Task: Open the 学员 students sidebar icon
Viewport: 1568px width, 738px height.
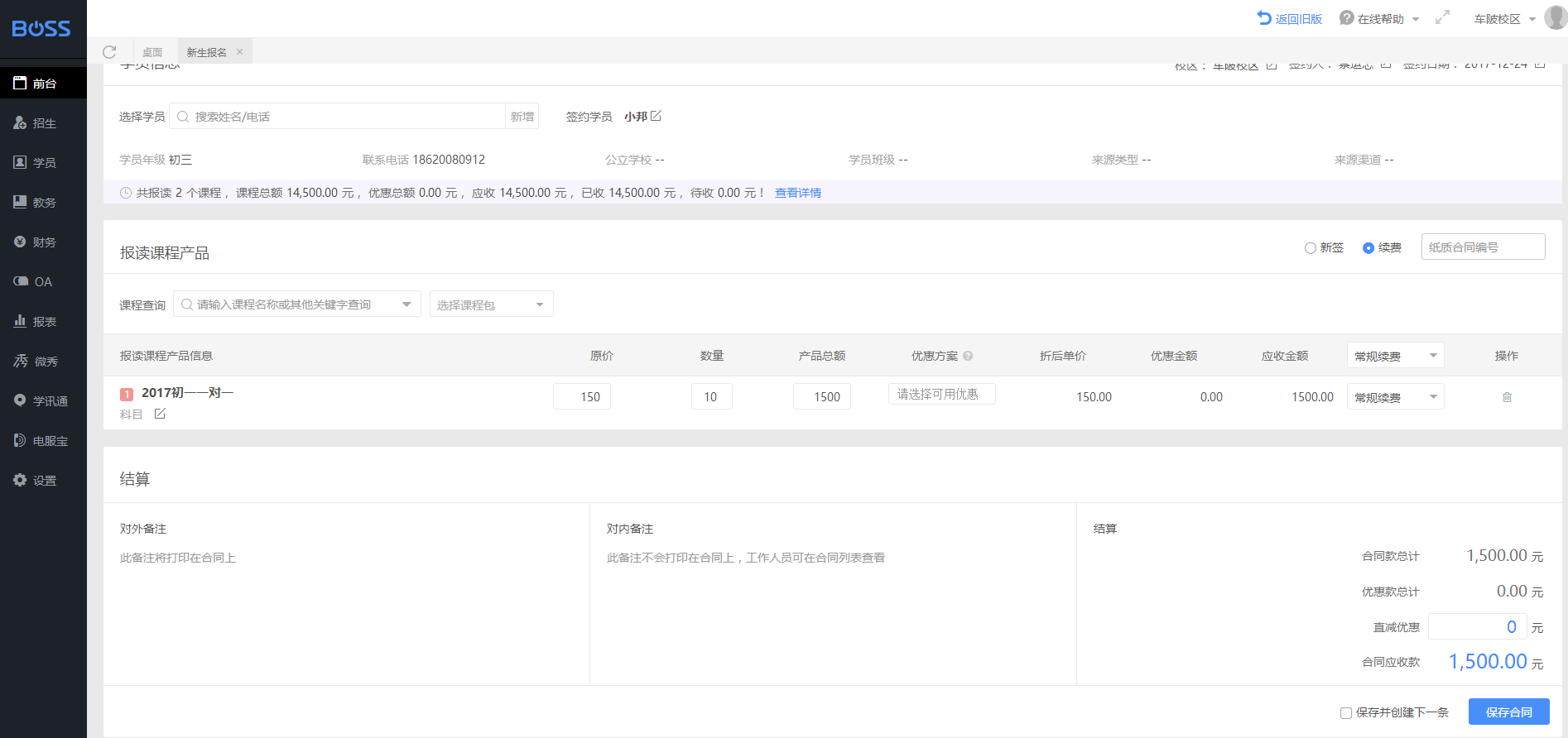Action: click(20, 162)
